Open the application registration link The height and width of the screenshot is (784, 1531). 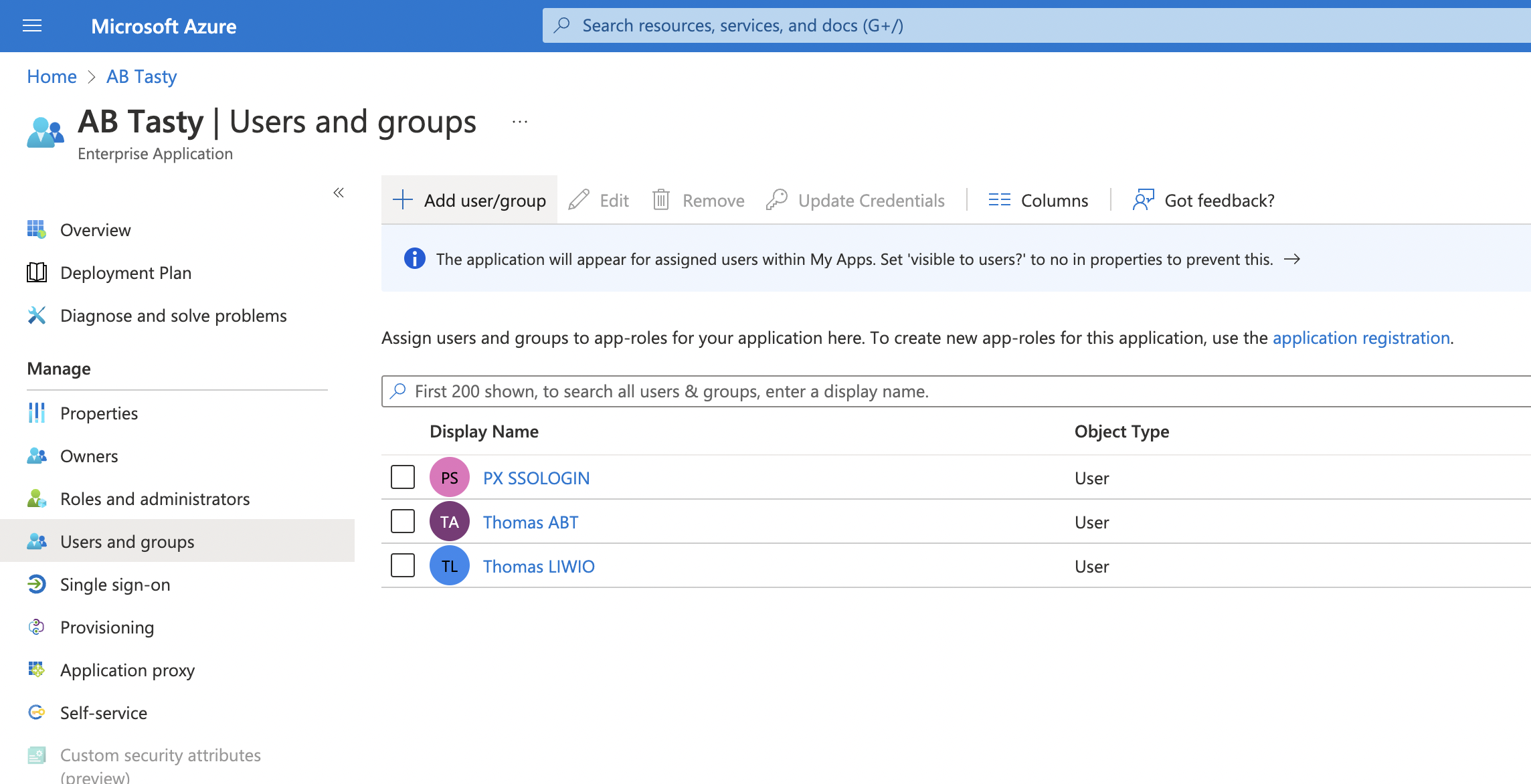pyautogui.click(x=1361, y=337)
